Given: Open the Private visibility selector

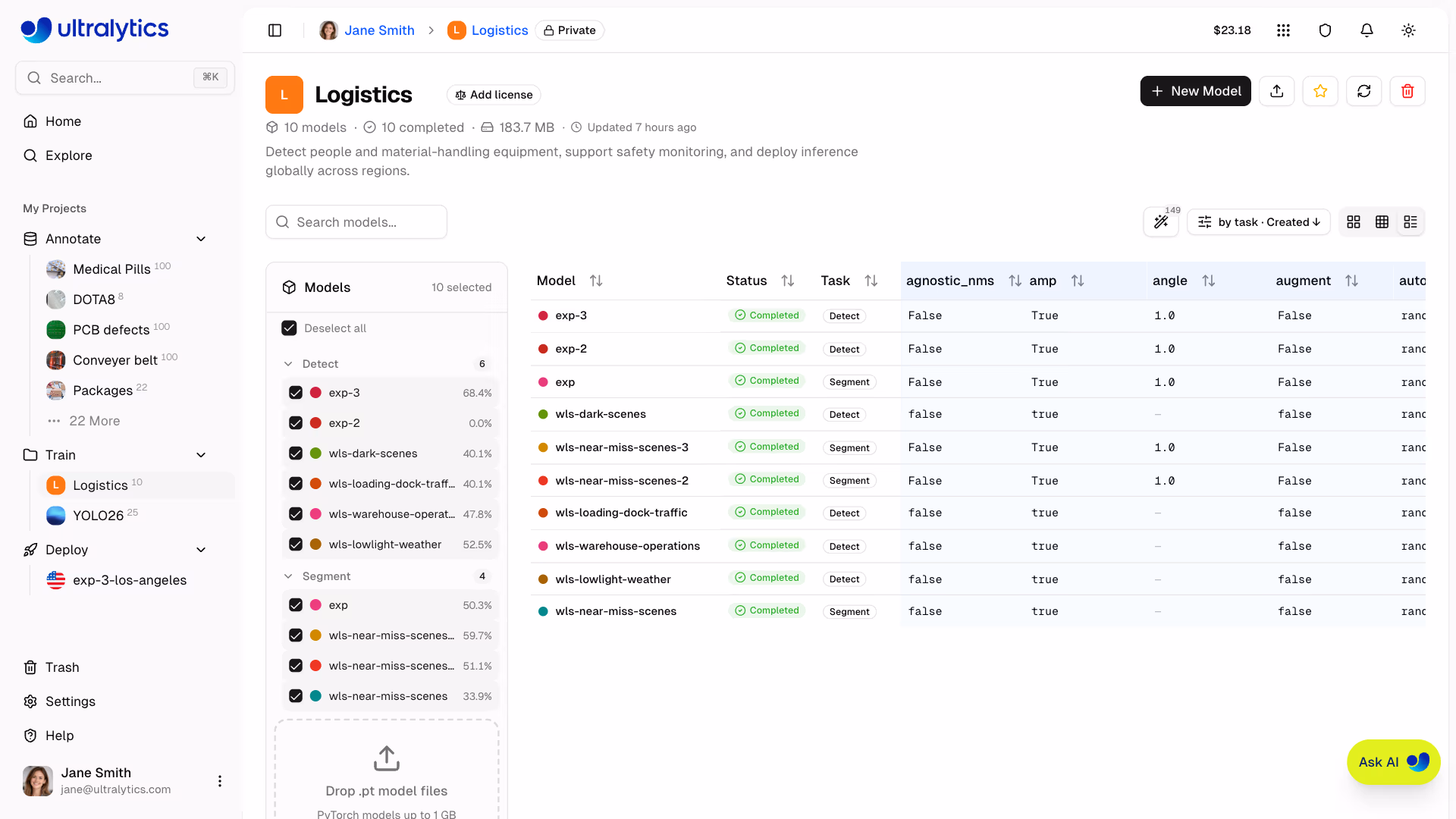Looking at the screenshot, I should pos(570,30).
